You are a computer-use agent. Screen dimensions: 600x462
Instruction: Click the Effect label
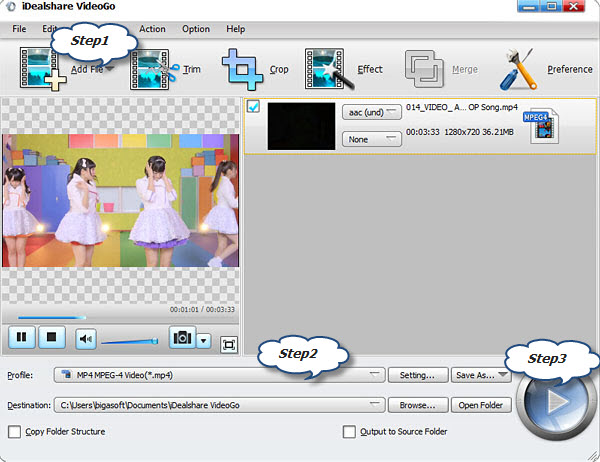[370, 69]
